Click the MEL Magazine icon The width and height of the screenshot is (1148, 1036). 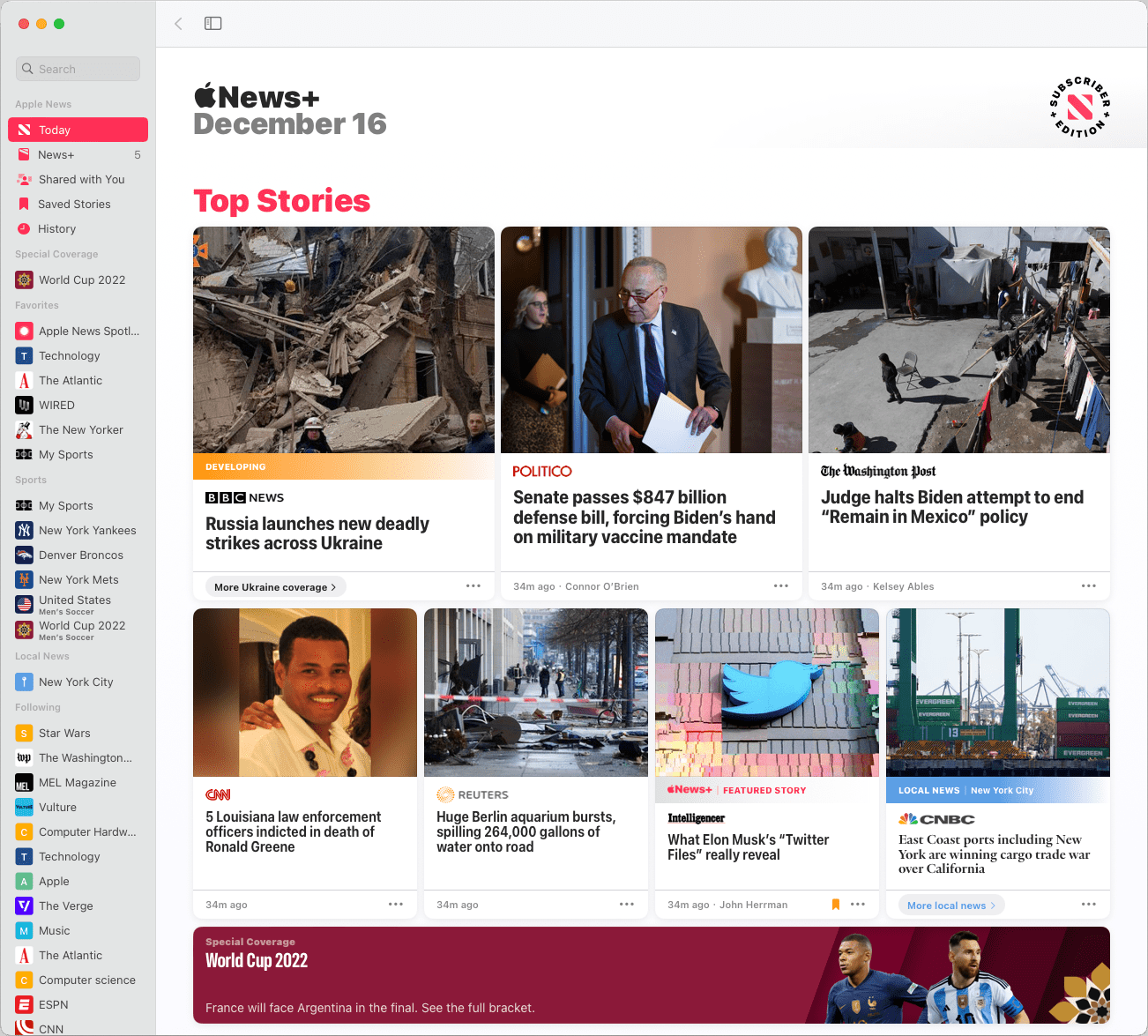[24, 782]
